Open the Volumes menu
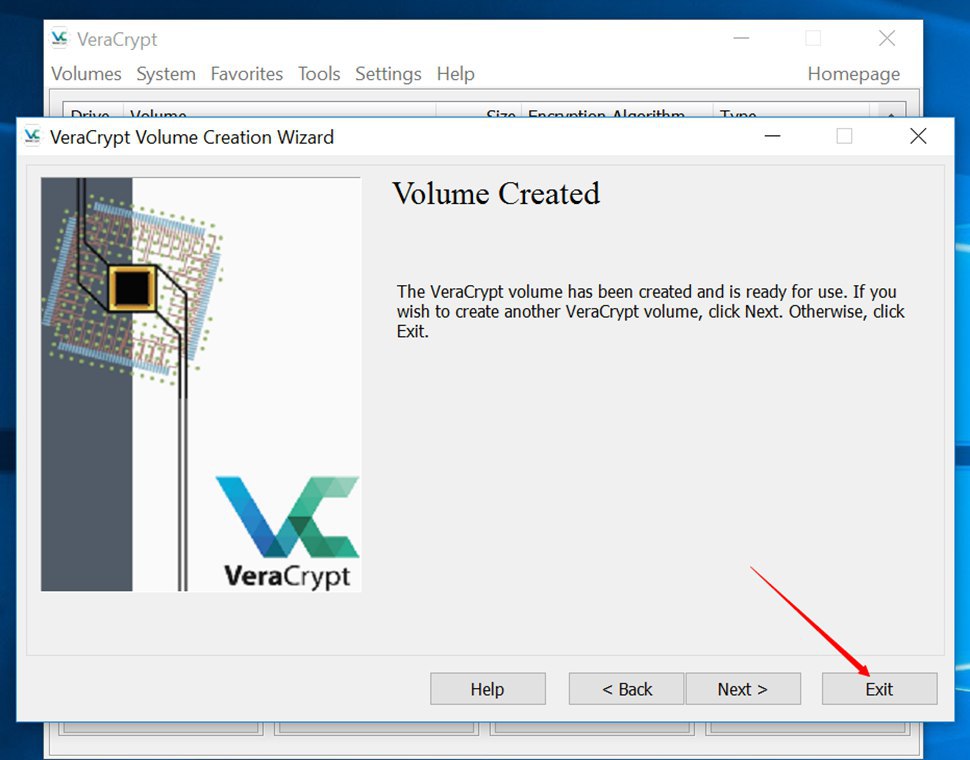This screenshot has height=760, width=970. tap(86, 74)
